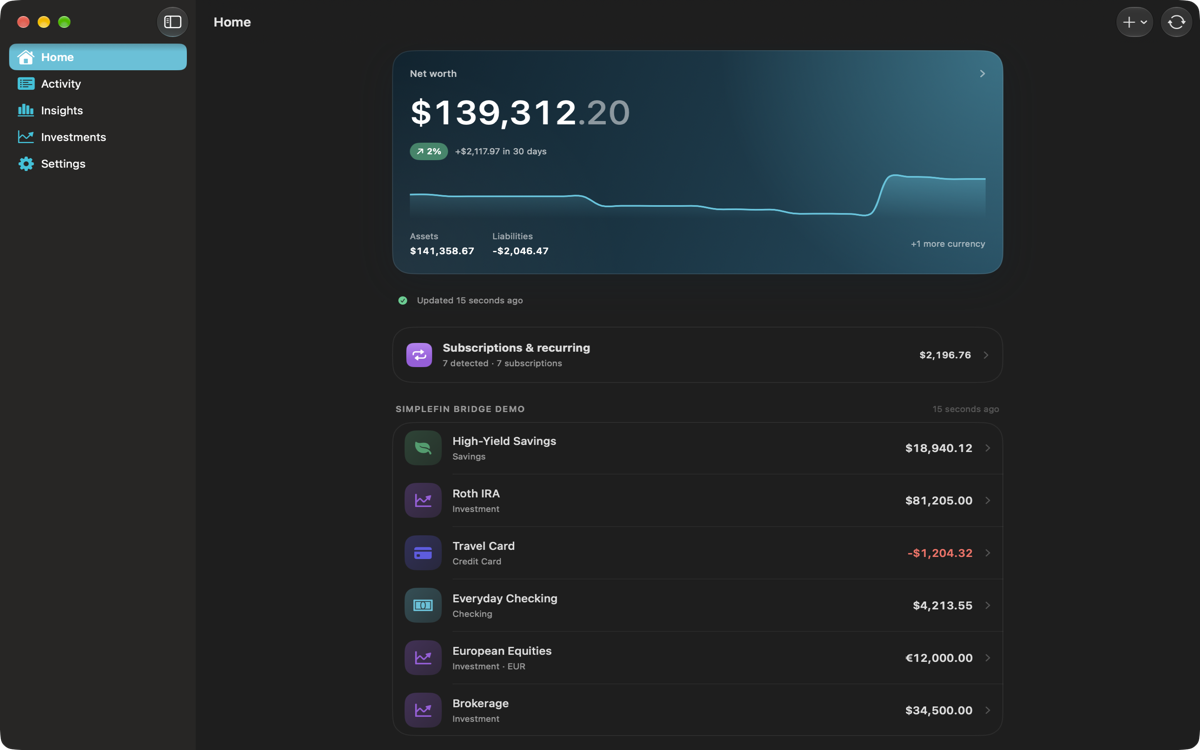Go to Activity in the sidebar

tap(98, 84)
